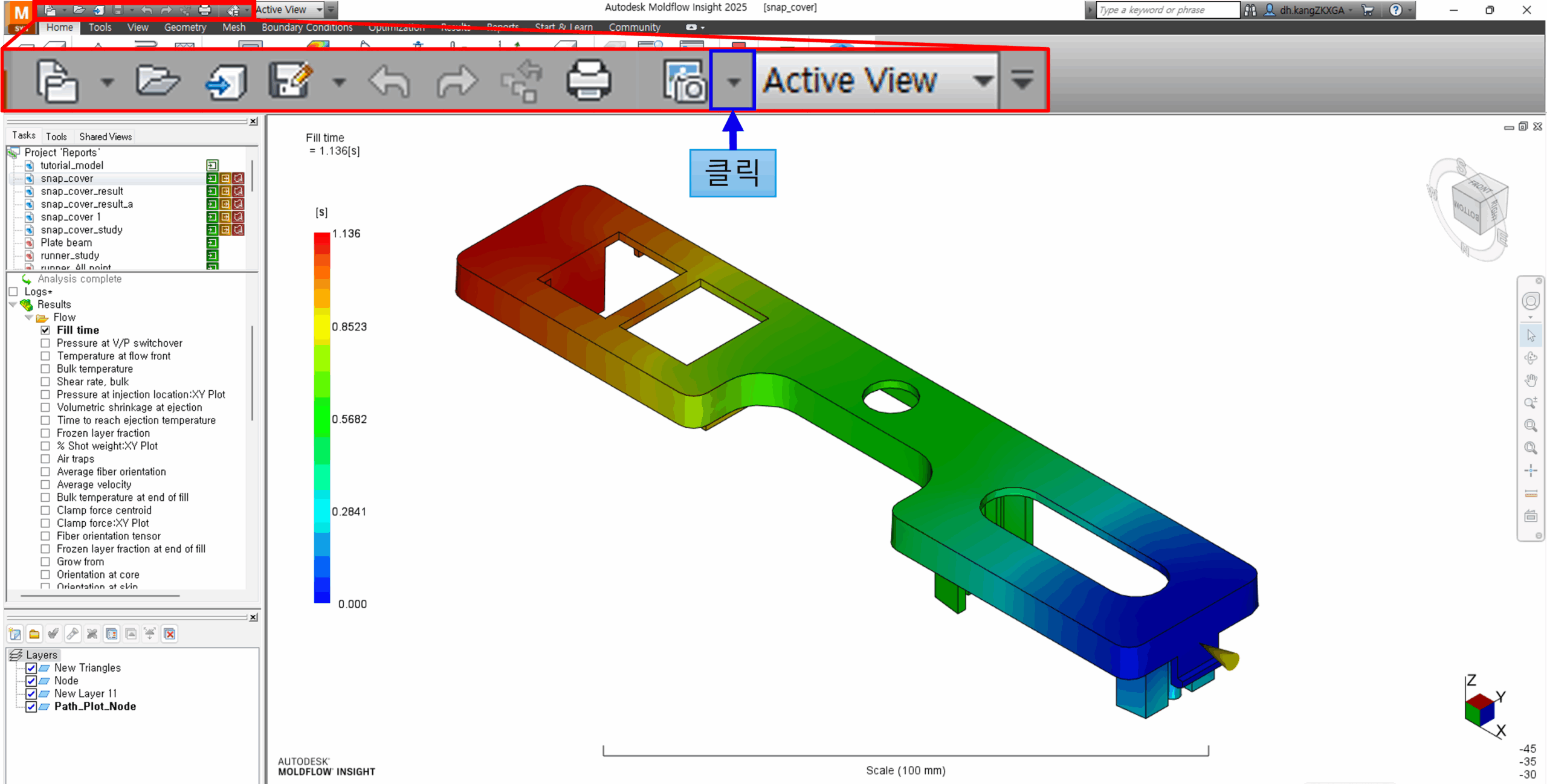Open navigation bar options at its bottom corner

[x=1539, y=536]
